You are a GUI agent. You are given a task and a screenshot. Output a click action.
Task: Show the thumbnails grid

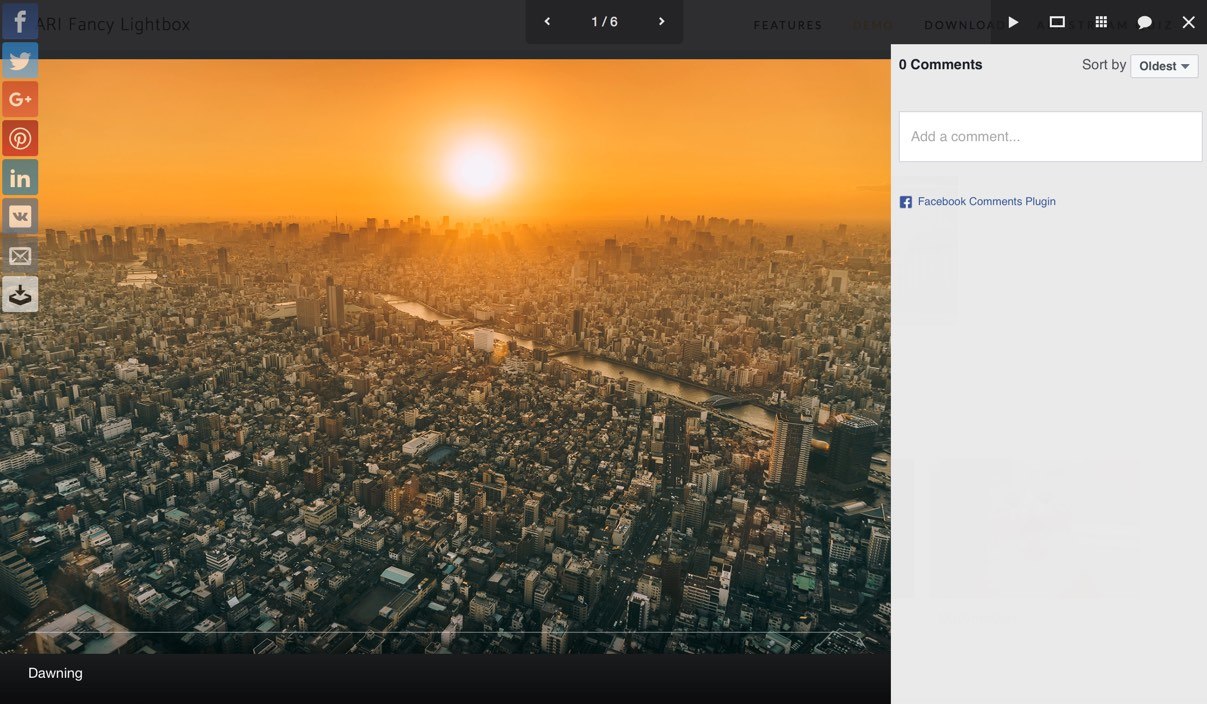tap(1101, 22)
